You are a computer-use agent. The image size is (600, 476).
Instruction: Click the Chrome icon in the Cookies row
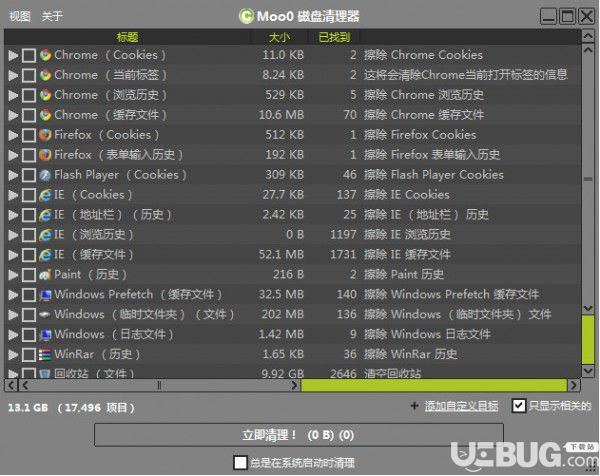coord(45,55)
